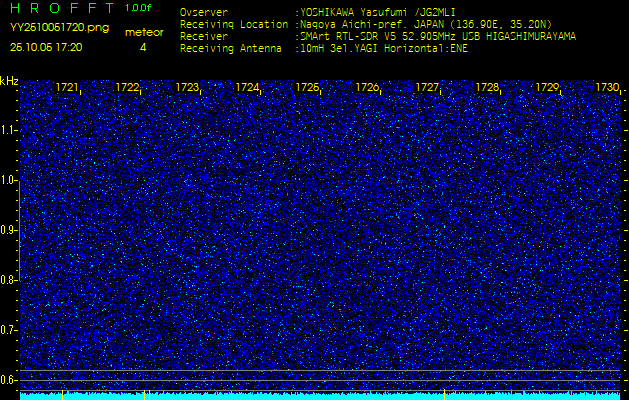The image size is (629, 400).
Task: Click the Receiving Location label
Action: click(234, 24)
